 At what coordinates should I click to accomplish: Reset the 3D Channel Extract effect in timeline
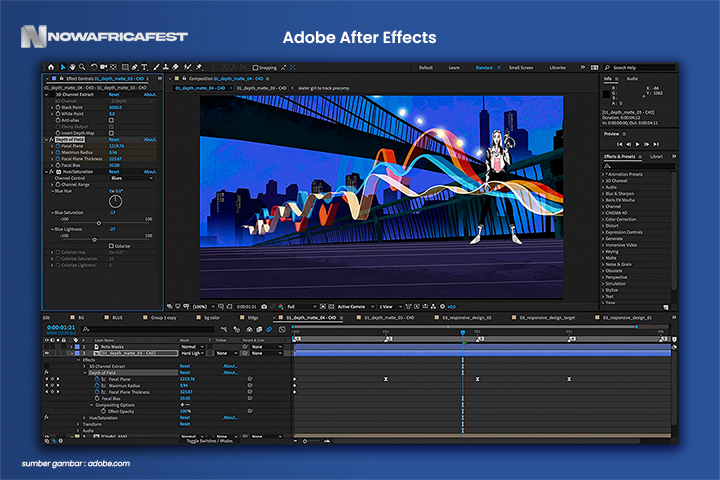pos(185,366)
